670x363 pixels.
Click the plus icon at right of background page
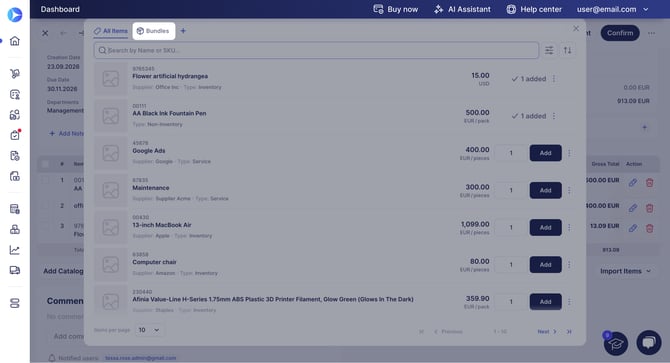click(x=644, y=127)
